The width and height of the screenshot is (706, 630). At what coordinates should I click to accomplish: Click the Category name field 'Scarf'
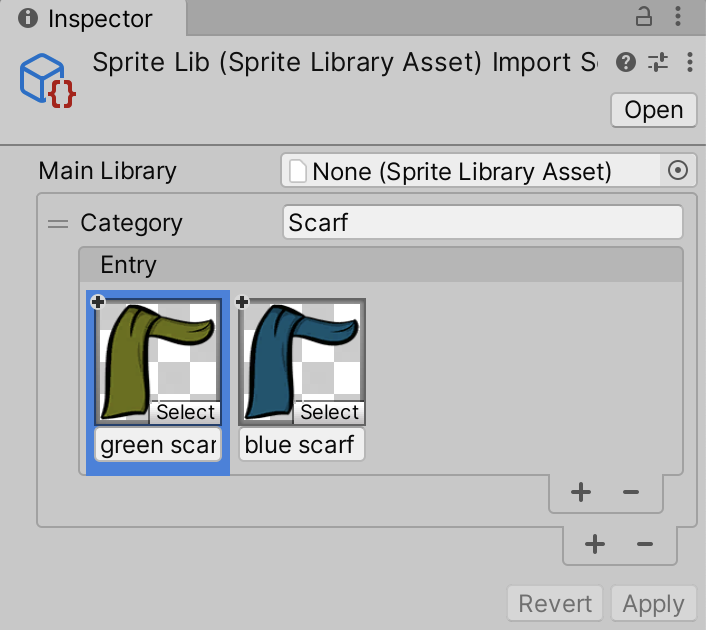[482, 223]
